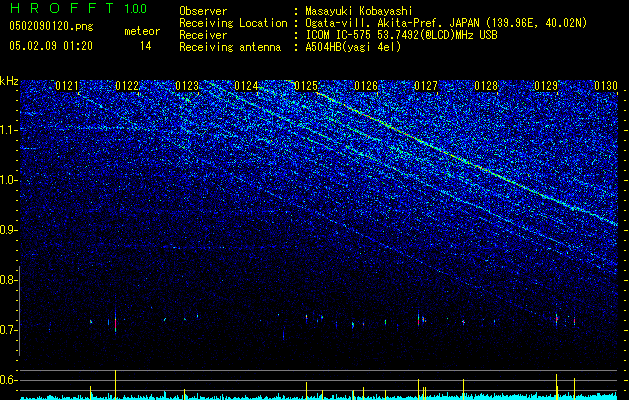Click the 0130 time marker
629x400 pixels.
606,86
